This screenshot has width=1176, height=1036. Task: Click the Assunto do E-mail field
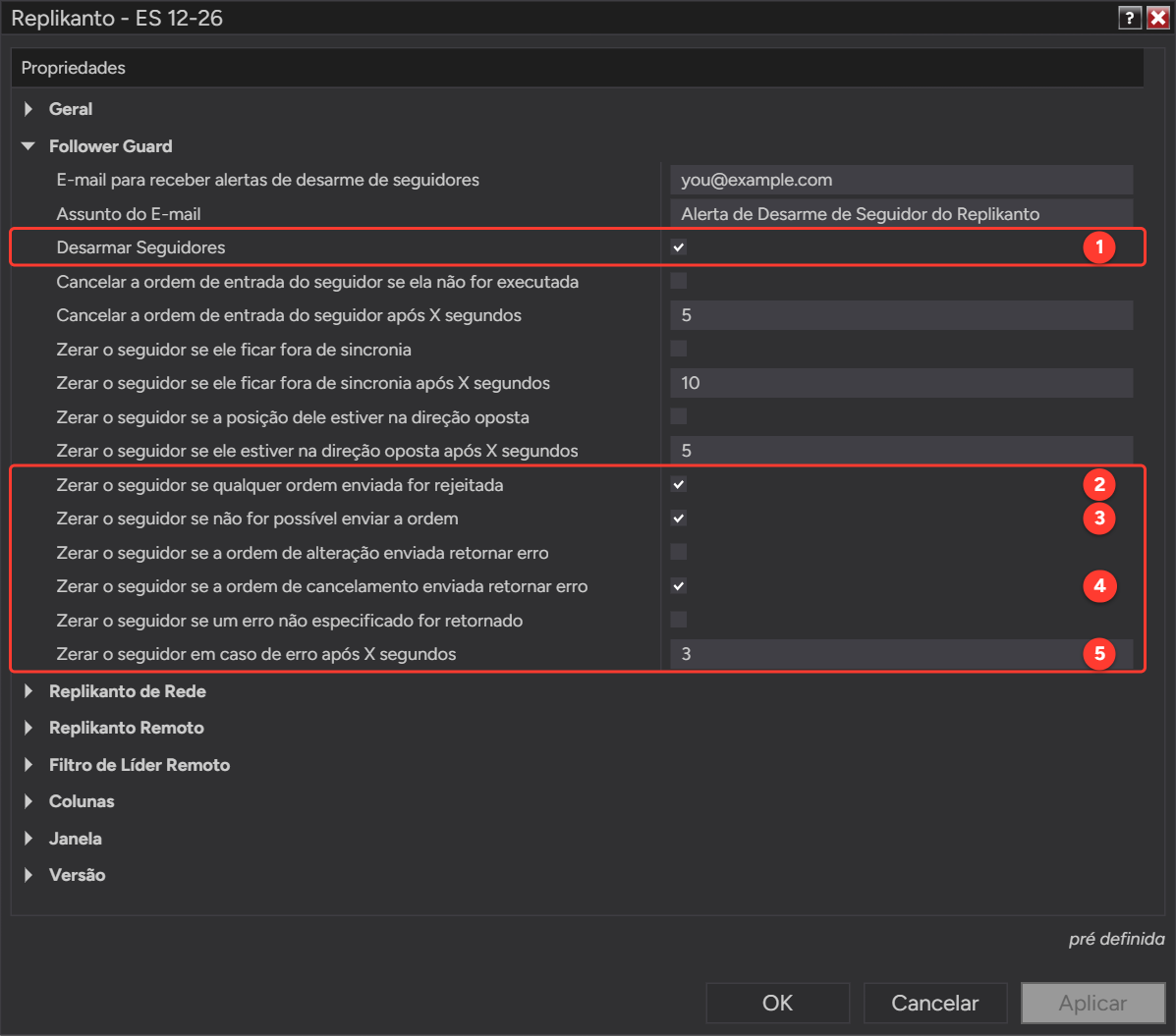coord(901,214)
